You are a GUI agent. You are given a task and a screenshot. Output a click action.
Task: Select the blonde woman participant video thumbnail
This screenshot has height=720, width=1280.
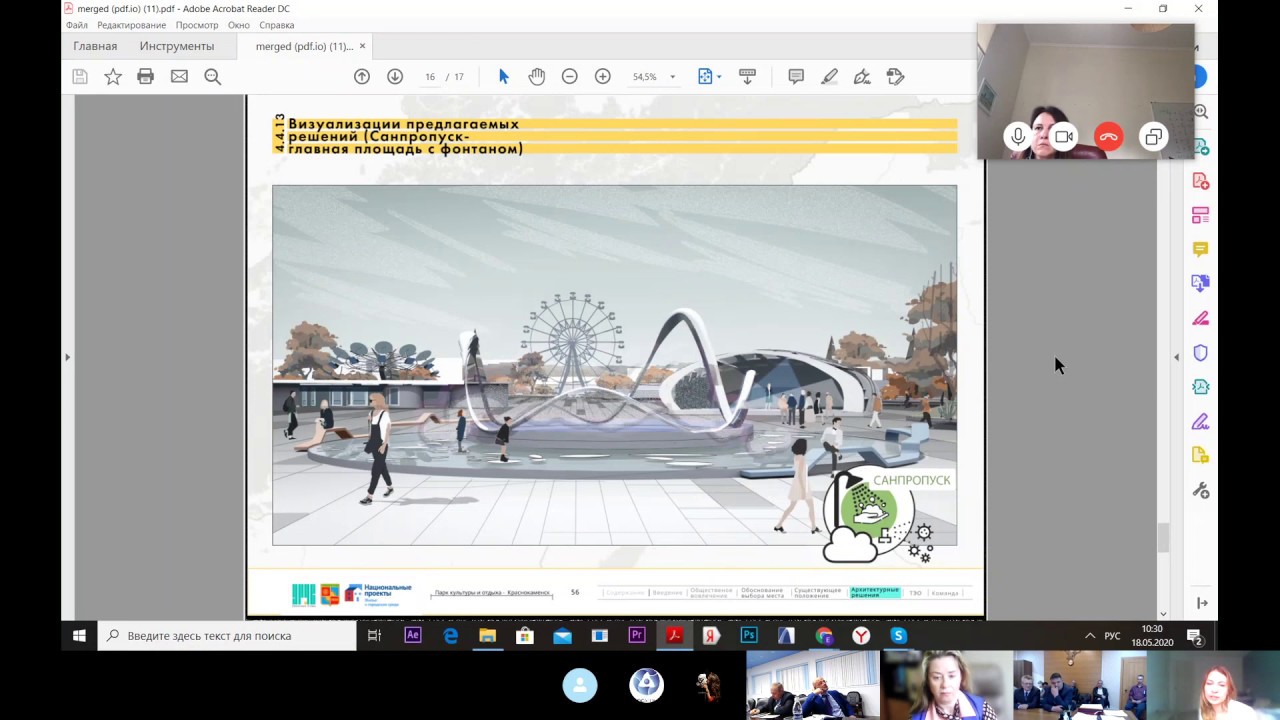[x=946, y=685]
